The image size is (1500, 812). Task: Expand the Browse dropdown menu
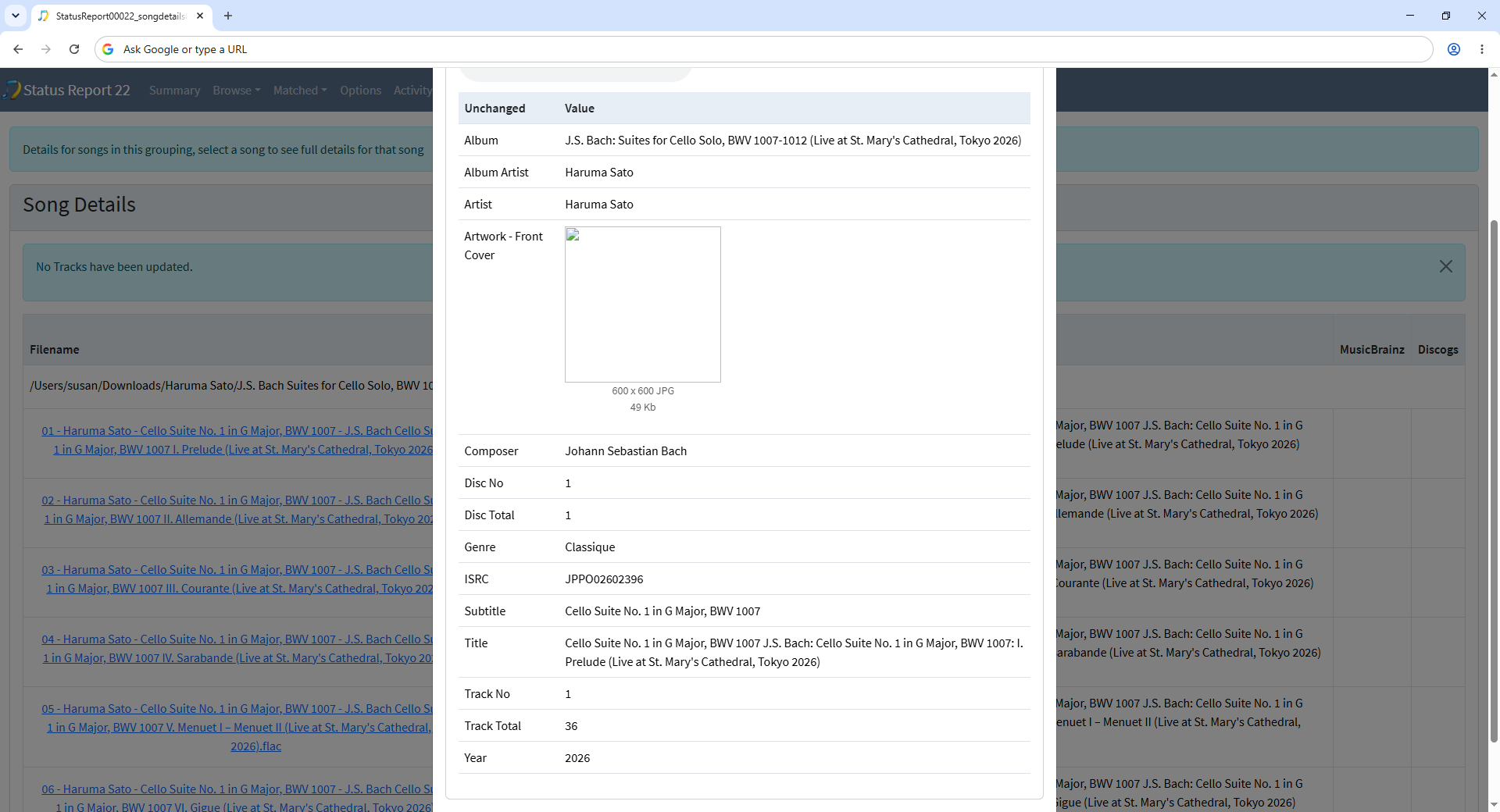[x=237, y=91]
